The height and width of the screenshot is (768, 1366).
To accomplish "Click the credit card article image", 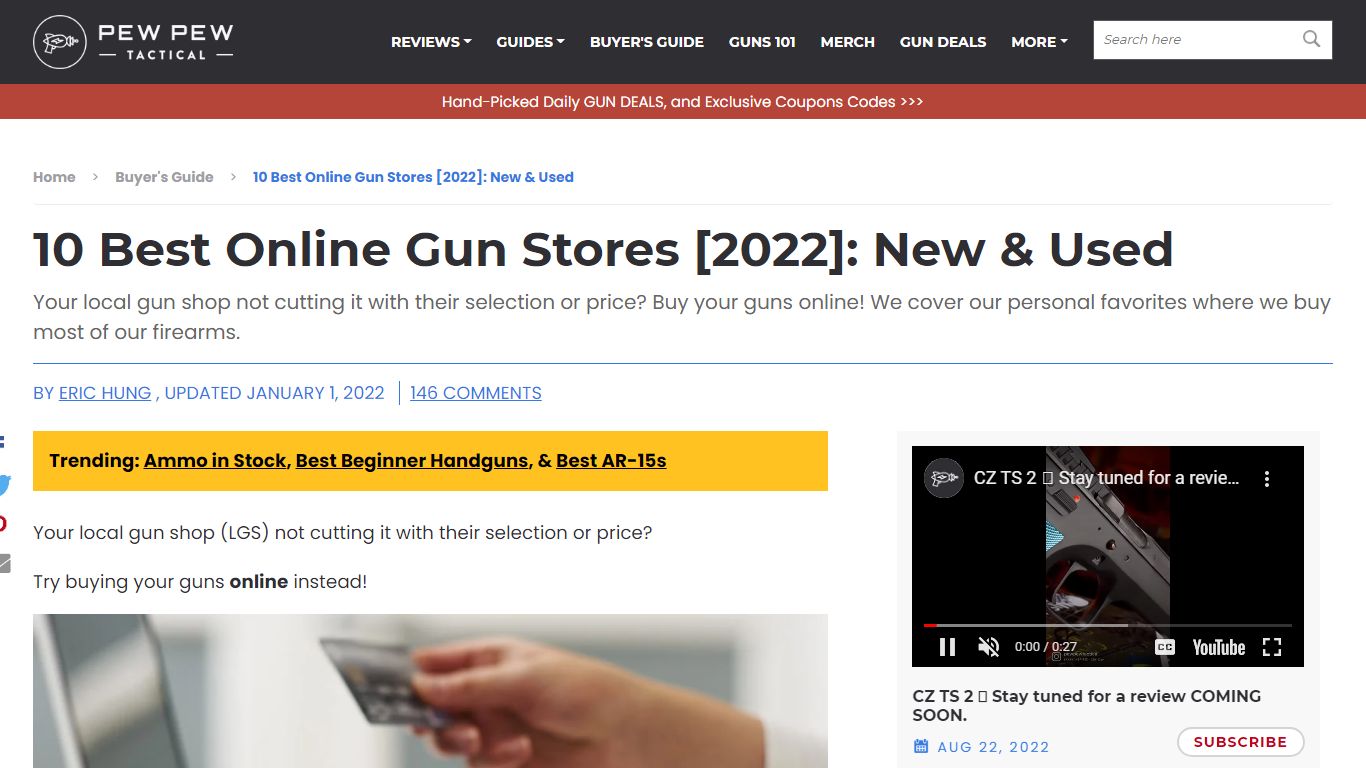I will click(430, 691).
